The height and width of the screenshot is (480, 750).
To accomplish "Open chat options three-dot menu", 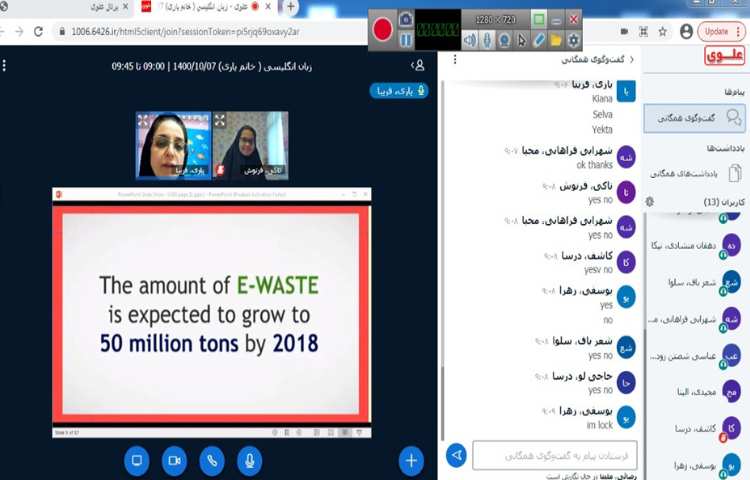I will click(455, 59).
